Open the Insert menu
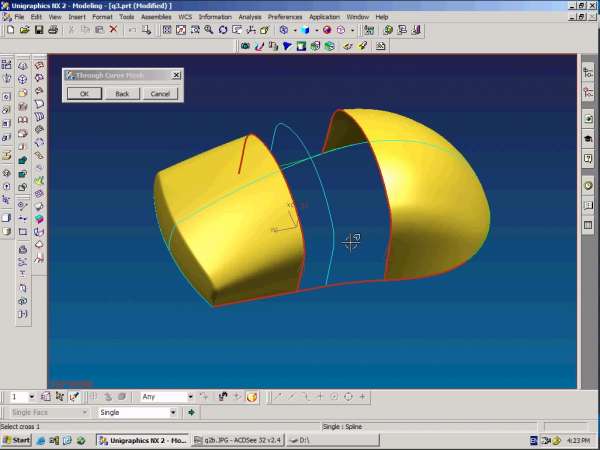The width and height of the screenshot is (600, 450). pos(77,17)
